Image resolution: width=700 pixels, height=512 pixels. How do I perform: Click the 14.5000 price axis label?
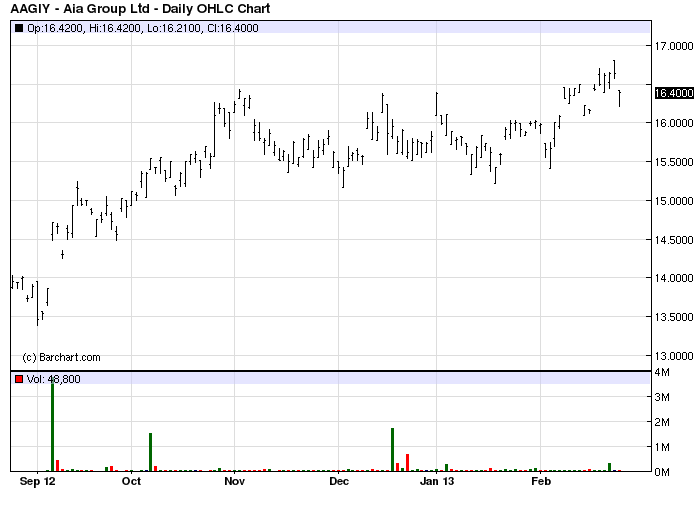tap(674, 240)
